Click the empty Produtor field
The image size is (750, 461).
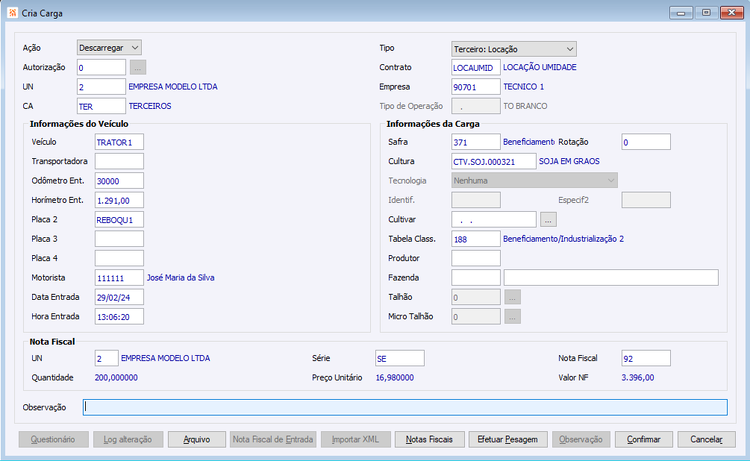[476, 258]
